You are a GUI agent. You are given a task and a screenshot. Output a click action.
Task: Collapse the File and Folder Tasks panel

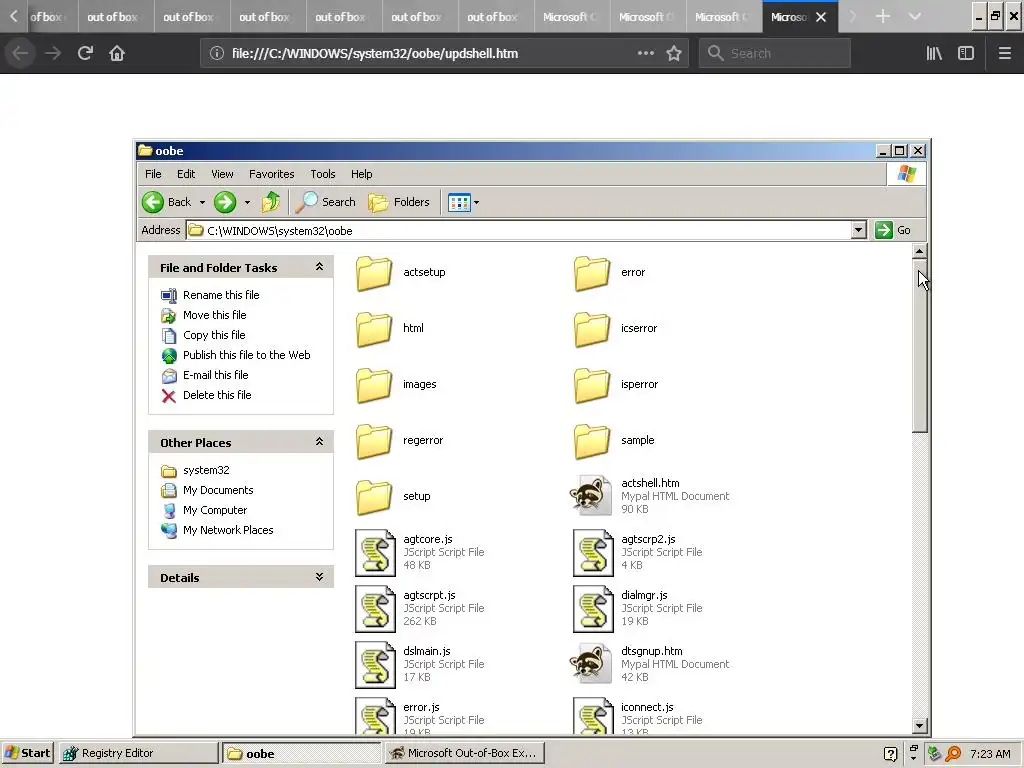click(319, 266)
